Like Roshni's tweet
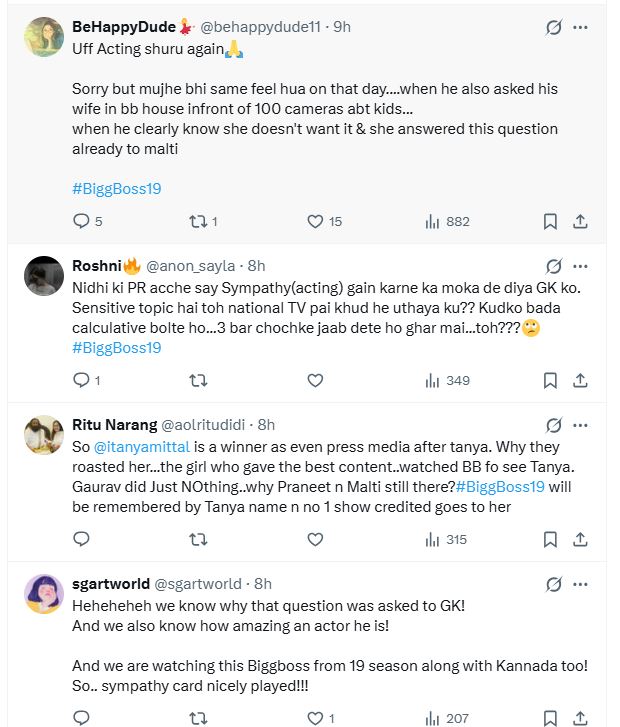The image size is (620, 727). point(315,380)
